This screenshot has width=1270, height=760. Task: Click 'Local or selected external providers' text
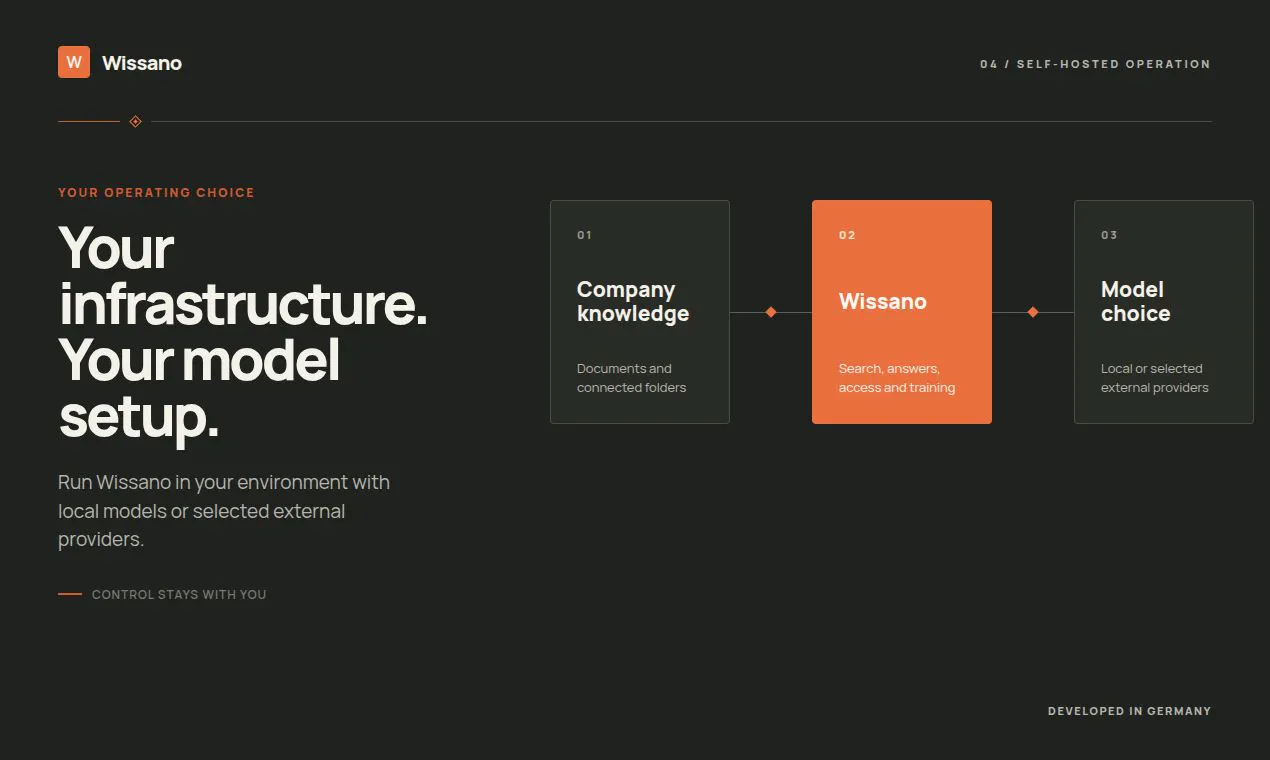pyautogui.click(x=1155, y=378)
